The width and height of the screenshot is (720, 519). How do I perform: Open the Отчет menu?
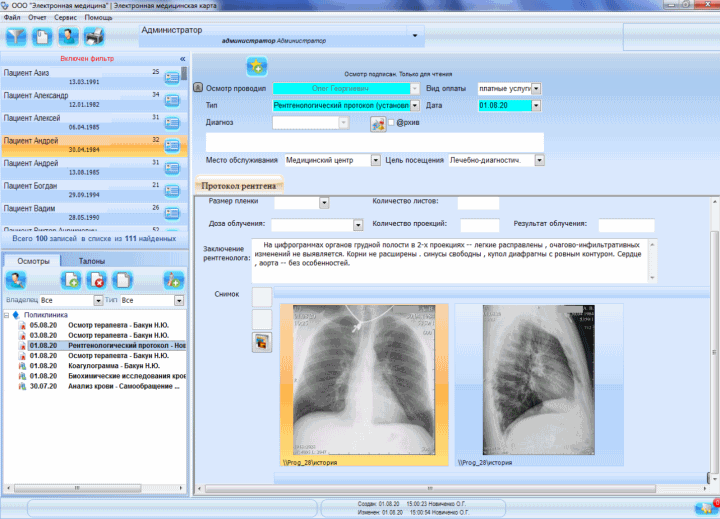[x=37, y=17]
